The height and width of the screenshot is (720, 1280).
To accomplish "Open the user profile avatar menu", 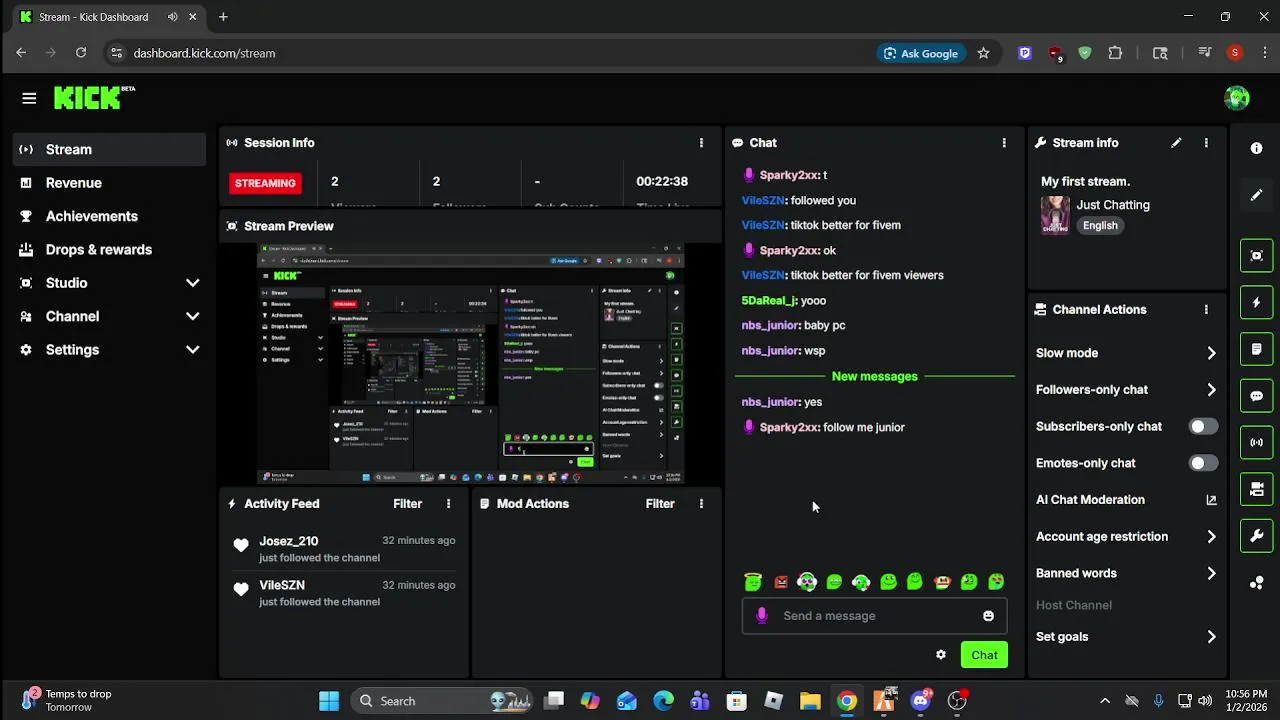I will 1237,97.
